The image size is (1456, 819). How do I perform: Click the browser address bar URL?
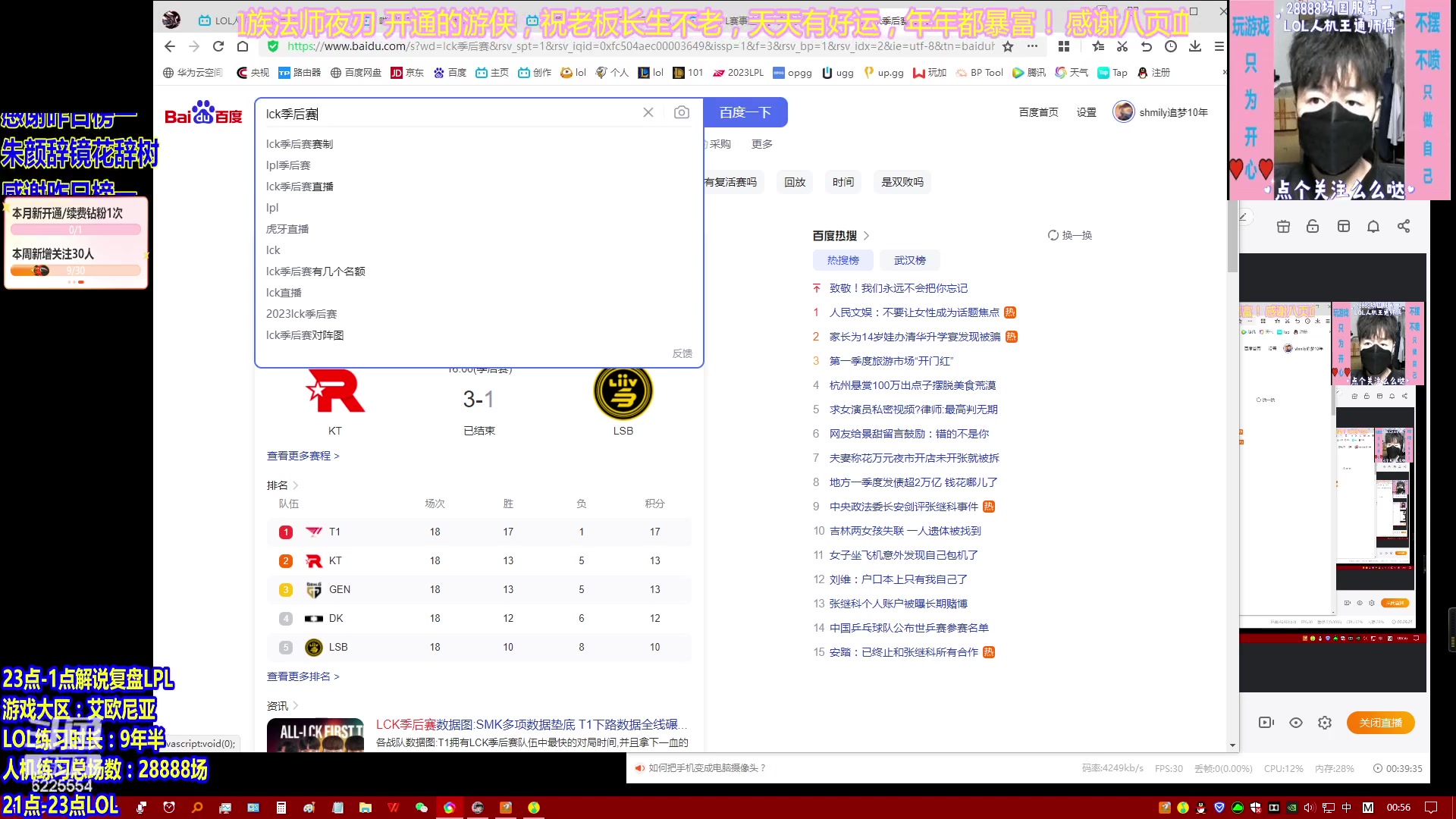pos(641,46)
